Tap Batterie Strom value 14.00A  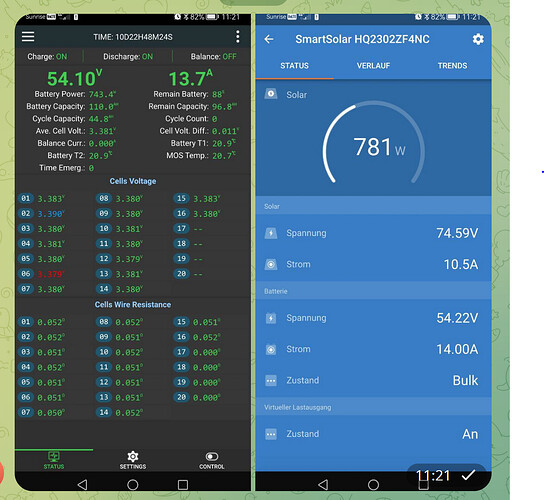coord(457,349)
